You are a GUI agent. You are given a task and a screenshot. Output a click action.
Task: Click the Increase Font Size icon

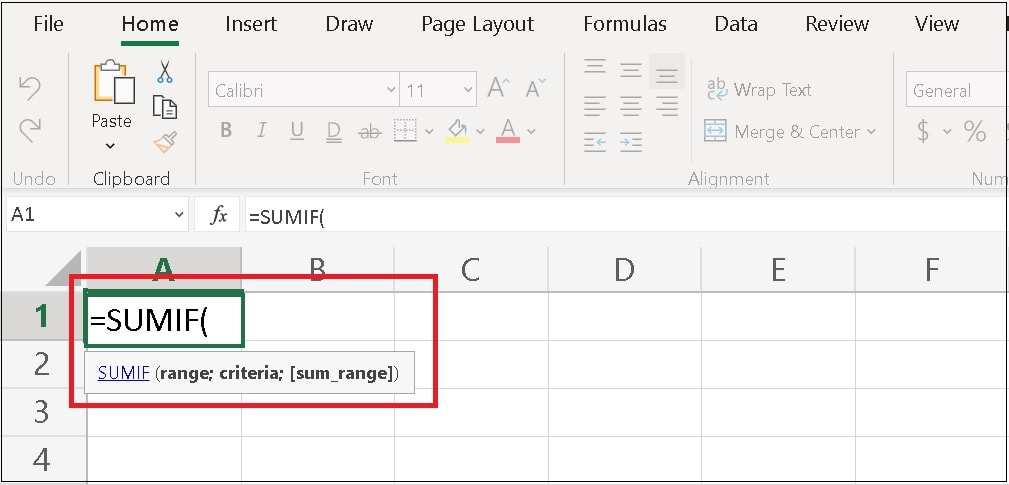pos(499,87)
